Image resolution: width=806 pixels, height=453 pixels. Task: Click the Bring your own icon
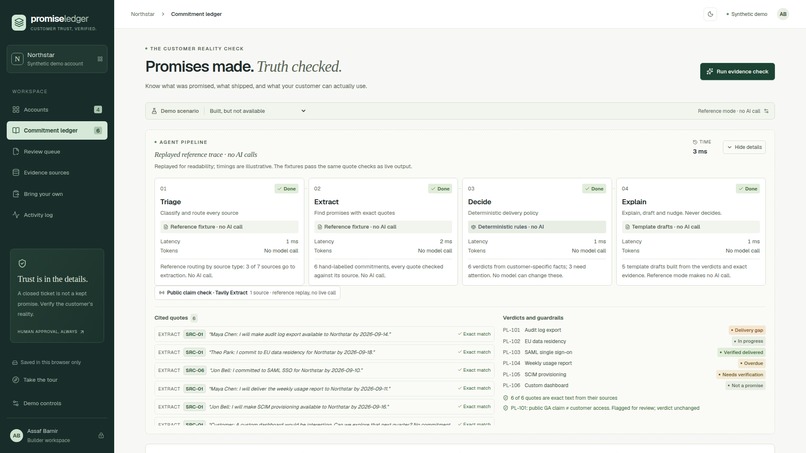16,194
